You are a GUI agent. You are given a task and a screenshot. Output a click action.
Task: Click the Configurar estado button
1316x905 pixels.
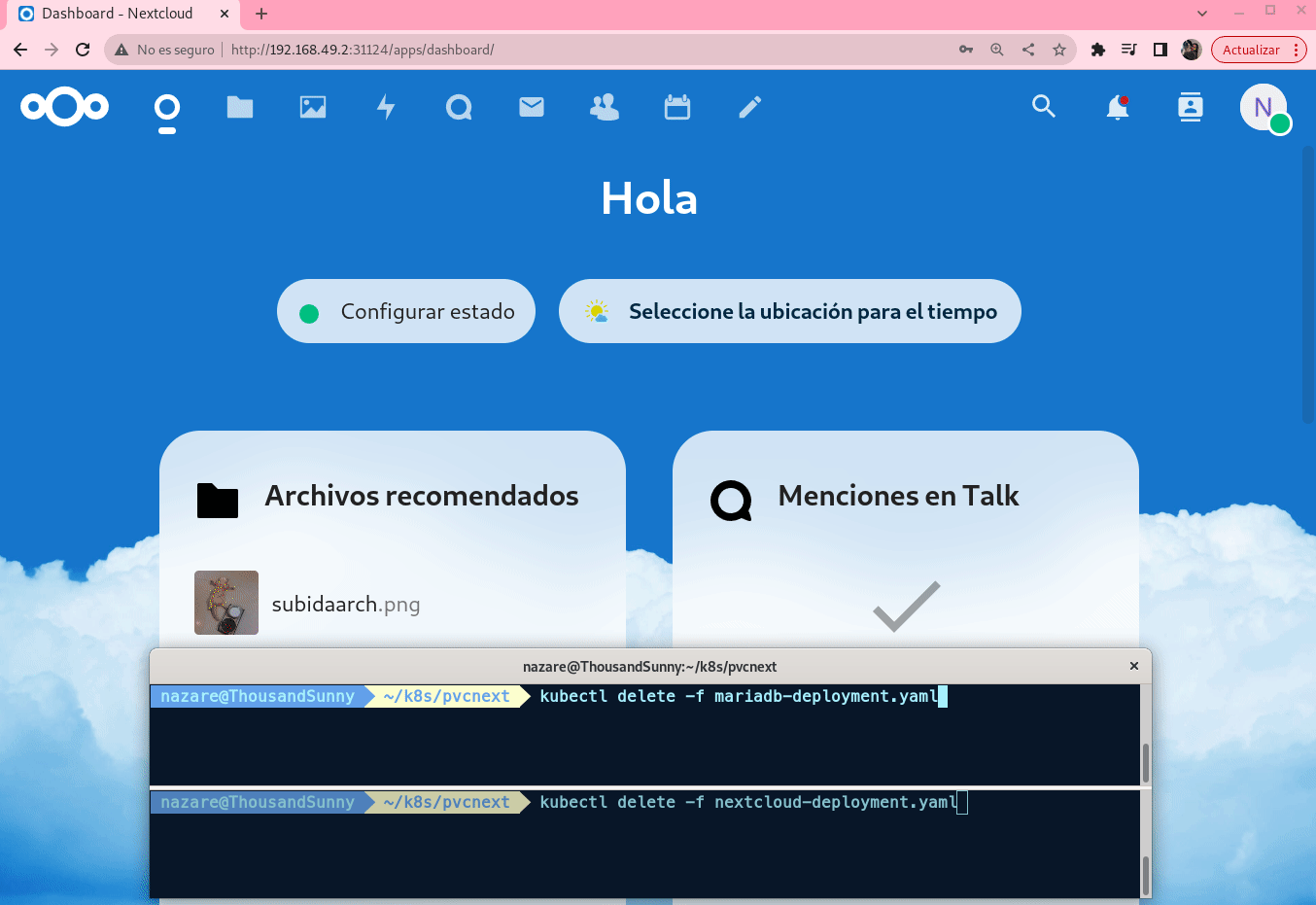[x=406, y=311]
